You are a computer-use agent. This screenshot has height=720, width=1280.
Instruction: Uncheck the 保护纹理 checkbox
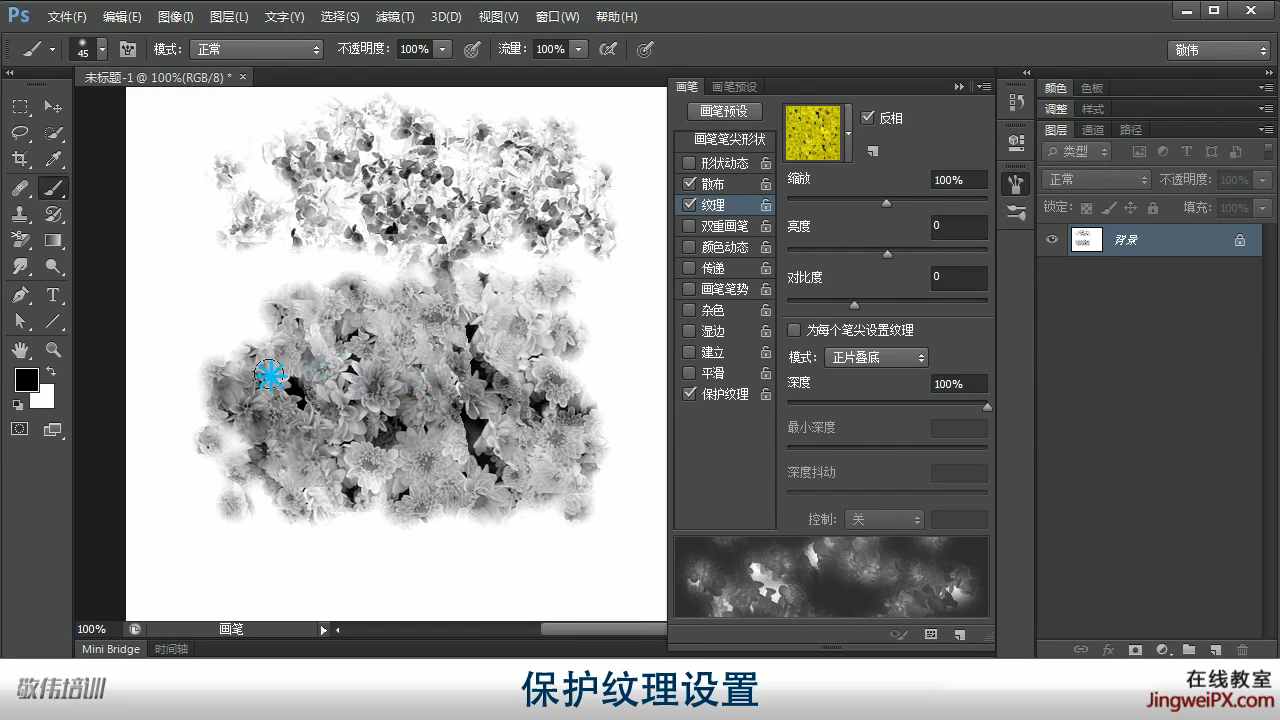pyautogui.click(x=688, y=394)
